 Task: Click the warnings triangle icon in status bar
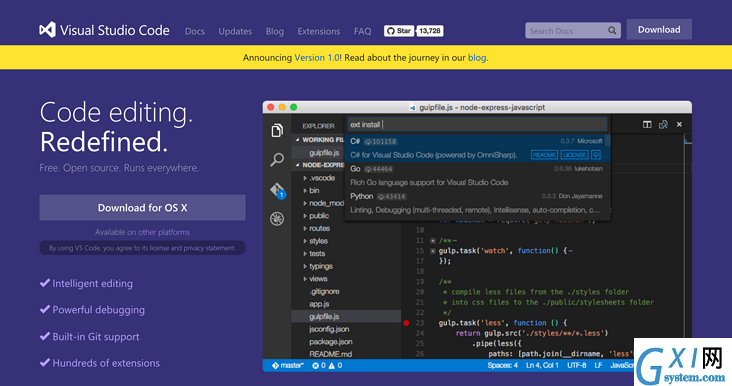coord(331,365)
